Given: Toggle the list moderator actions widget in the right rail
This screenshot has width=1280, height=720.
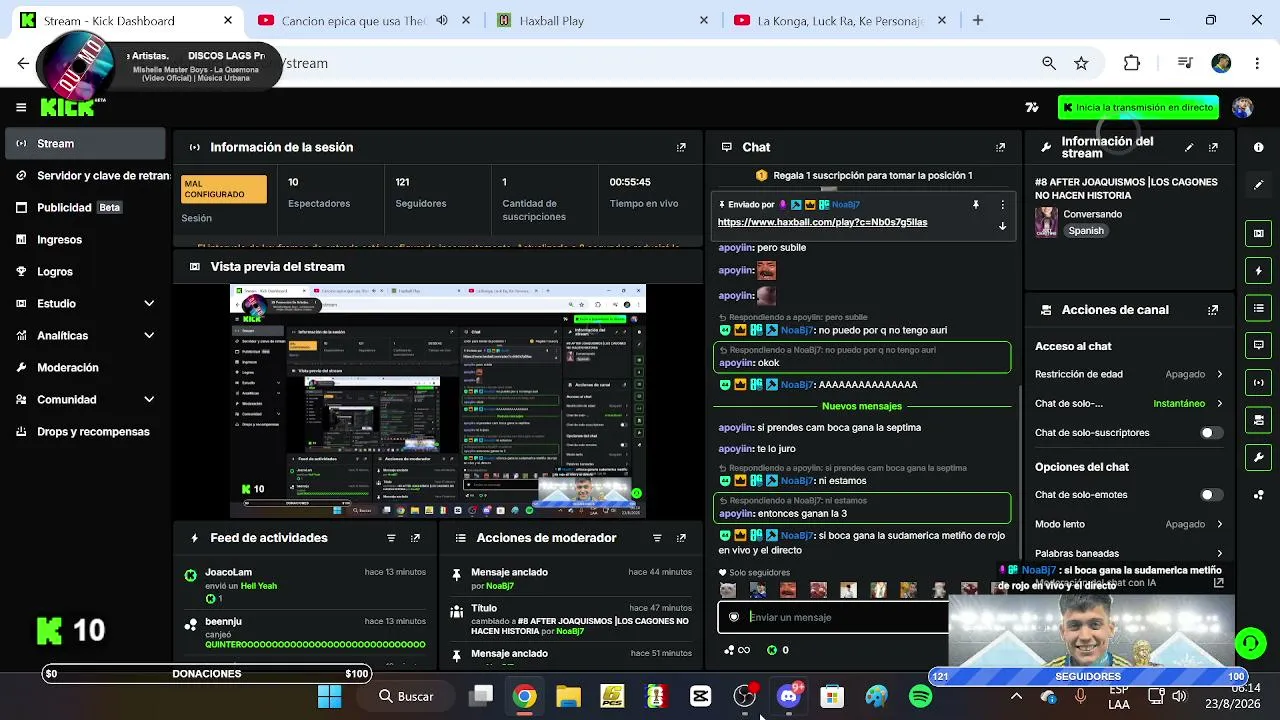Looking at the screenshot, I should (x=1258, y=308).
